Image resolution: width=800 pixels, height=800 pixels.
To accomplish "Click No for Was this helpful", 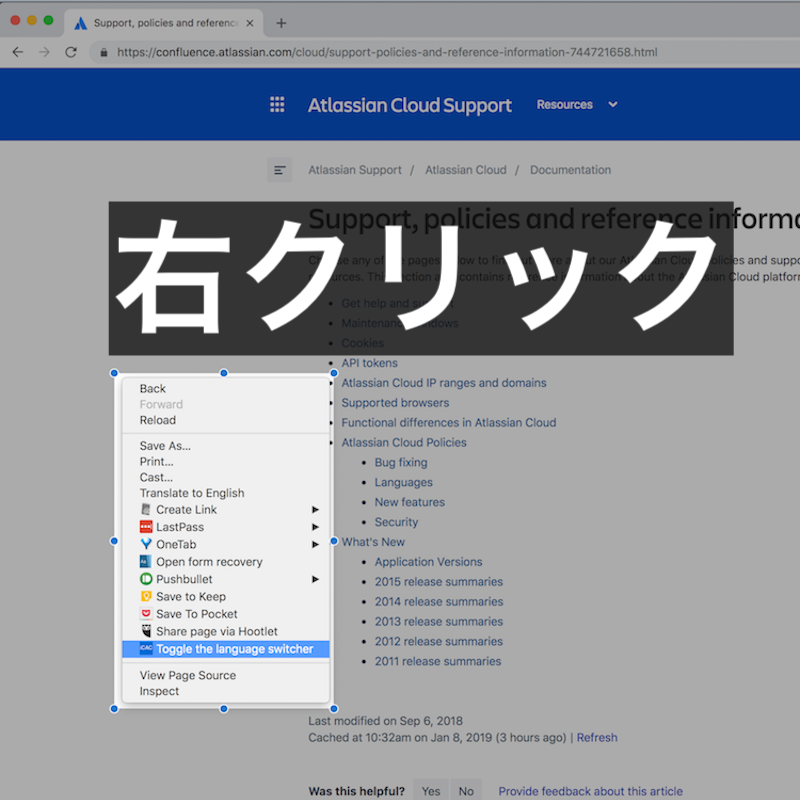I will 466,791.
